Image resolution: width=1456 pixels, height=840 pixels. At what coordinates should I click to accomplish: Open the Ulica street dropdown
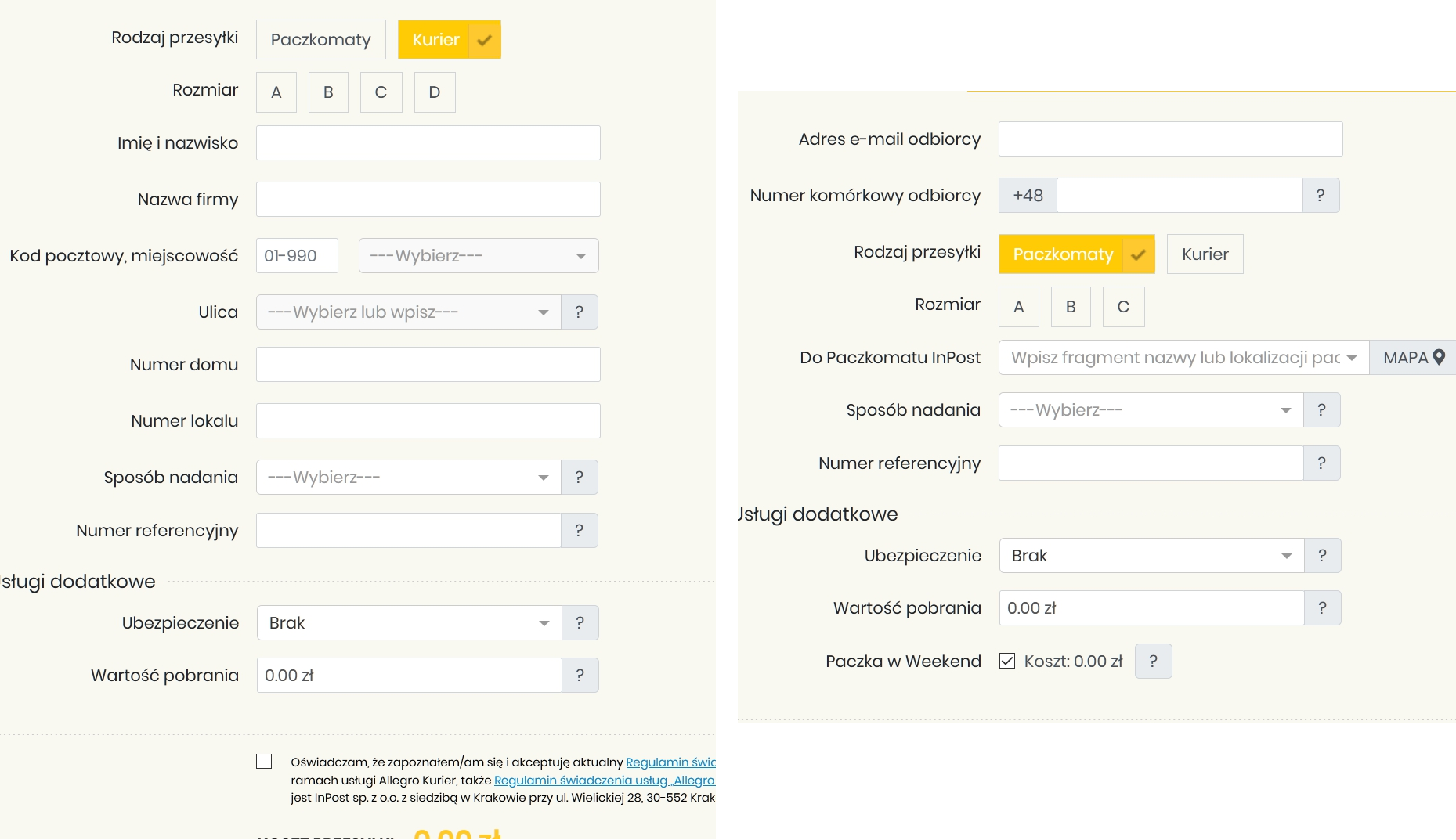click(x=407, y=312)
